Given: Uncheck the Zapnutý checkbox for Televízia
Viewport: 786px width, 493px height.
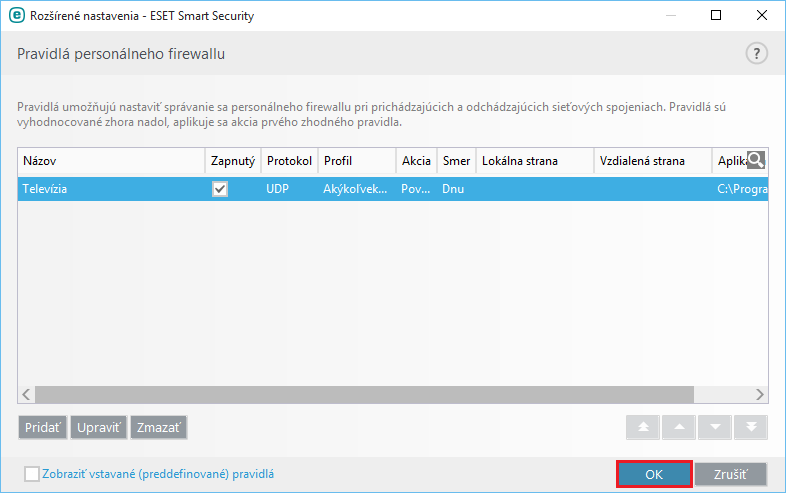Looking at the screenshot, I should tap(220, 189).
